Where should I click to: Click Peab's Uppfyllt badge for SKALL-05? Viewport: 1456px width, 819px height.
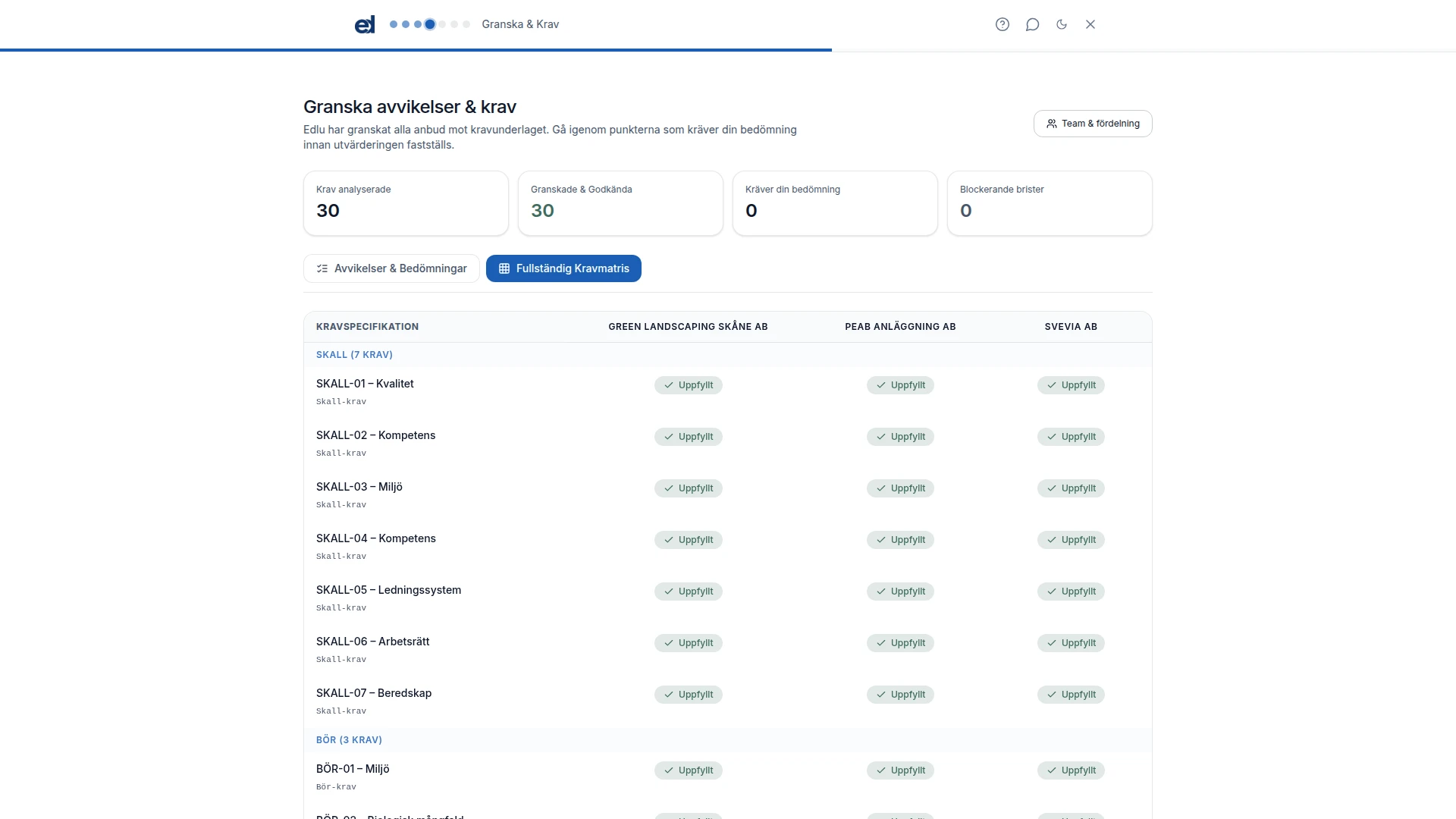tap(900, 591)
